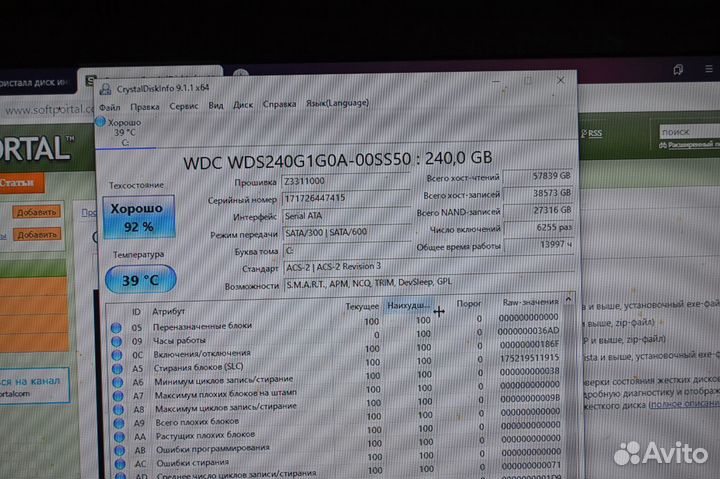The height and width of the screenshot is (479, 720).
Task: Click the Порог column header
Action: (468, 304)
